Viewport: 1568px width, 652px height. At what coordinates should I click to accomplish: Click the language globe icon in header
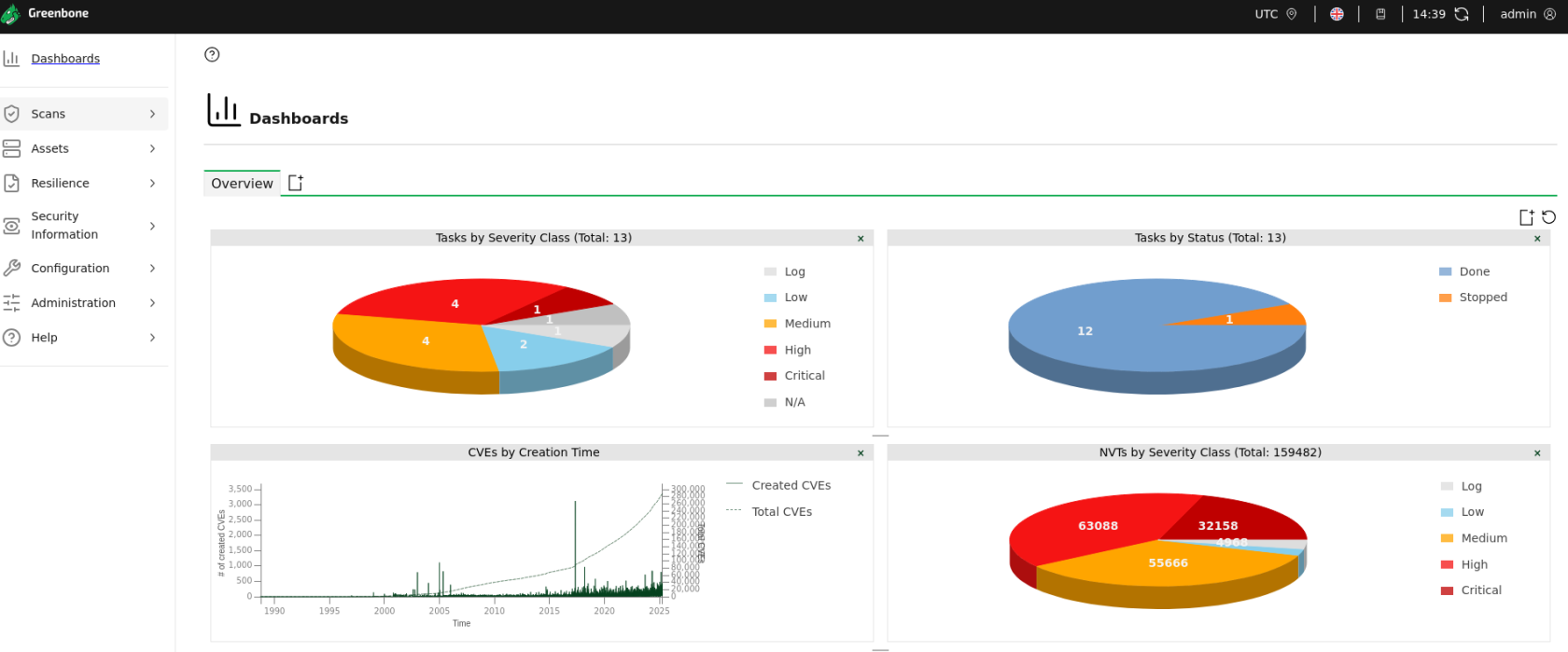coord(1337,14)
